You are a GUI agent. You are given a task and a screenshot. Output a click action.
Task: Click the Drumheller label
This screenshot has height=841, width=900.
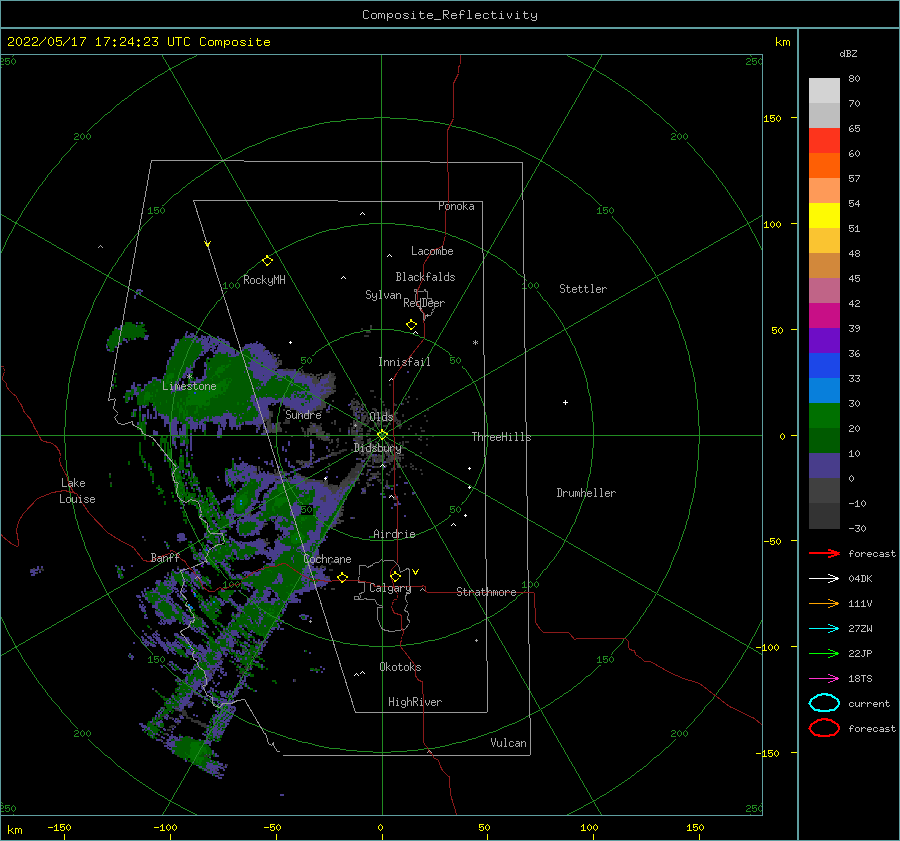click(586, 493)
